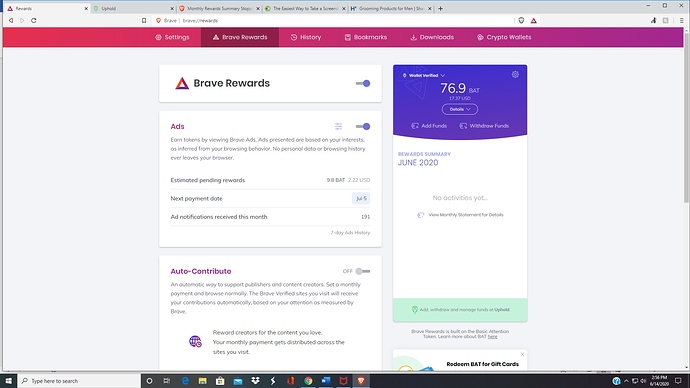Open Google Chrome from taskbar
This screenshot has width=690, height=388.
coord(308,381)
